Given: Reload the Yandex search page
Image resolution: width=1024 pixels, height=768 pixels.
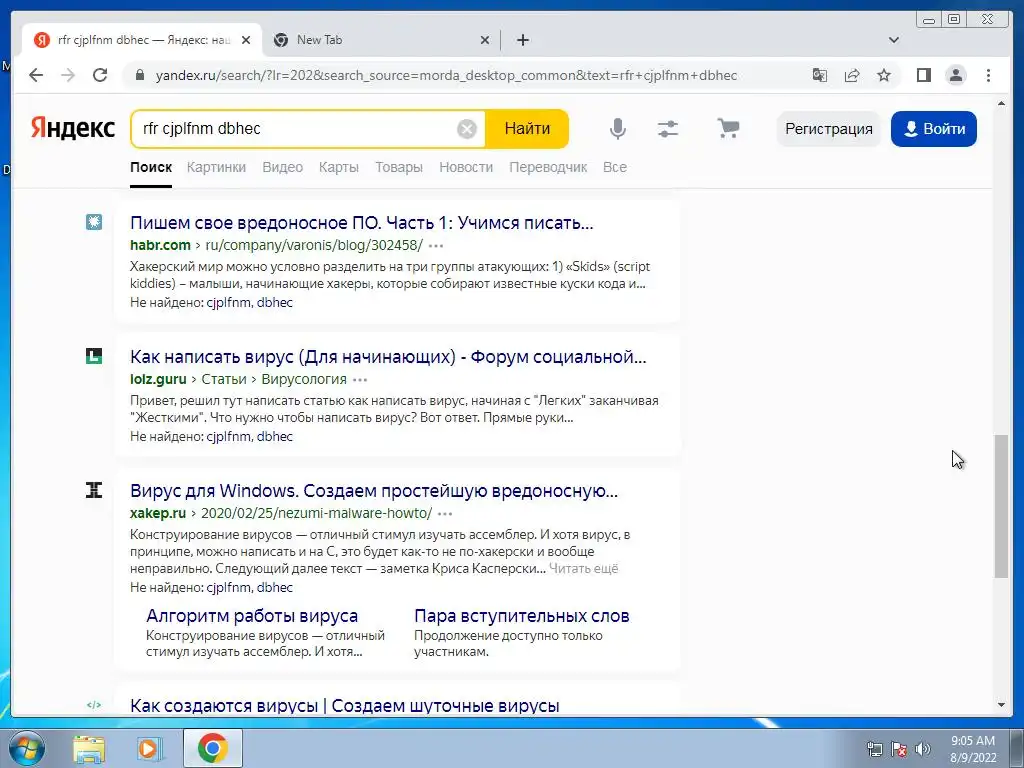Looking at the screenshot, I should [x=100, y=75].
